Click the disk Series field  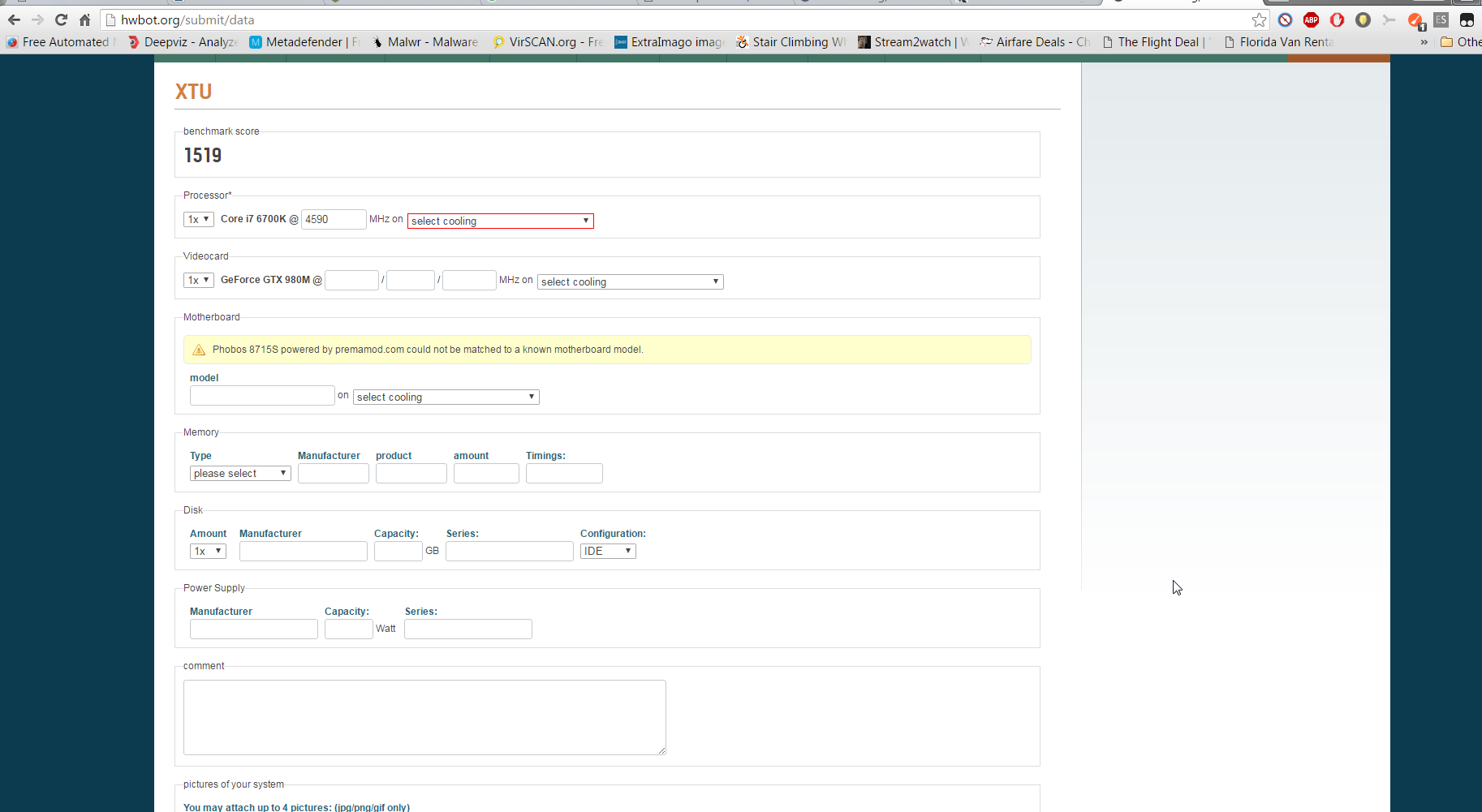coord(510,551)
